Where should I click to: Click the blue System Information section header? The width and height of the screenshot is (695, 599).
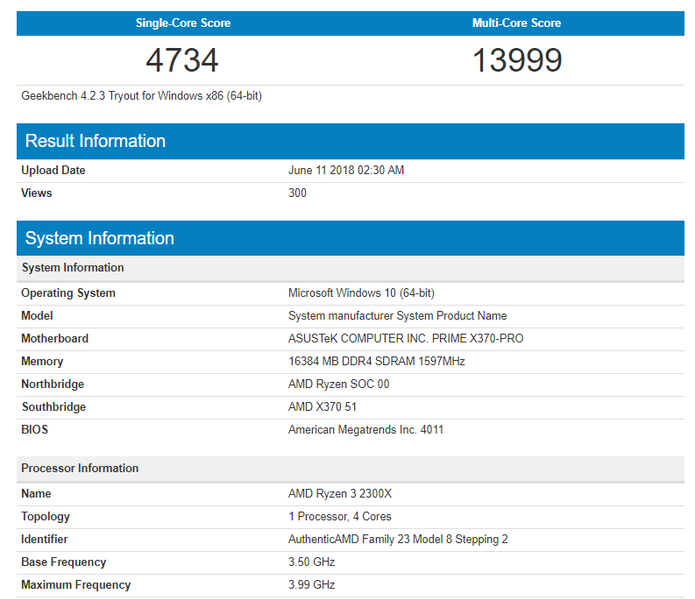click(x=350, y=238)
